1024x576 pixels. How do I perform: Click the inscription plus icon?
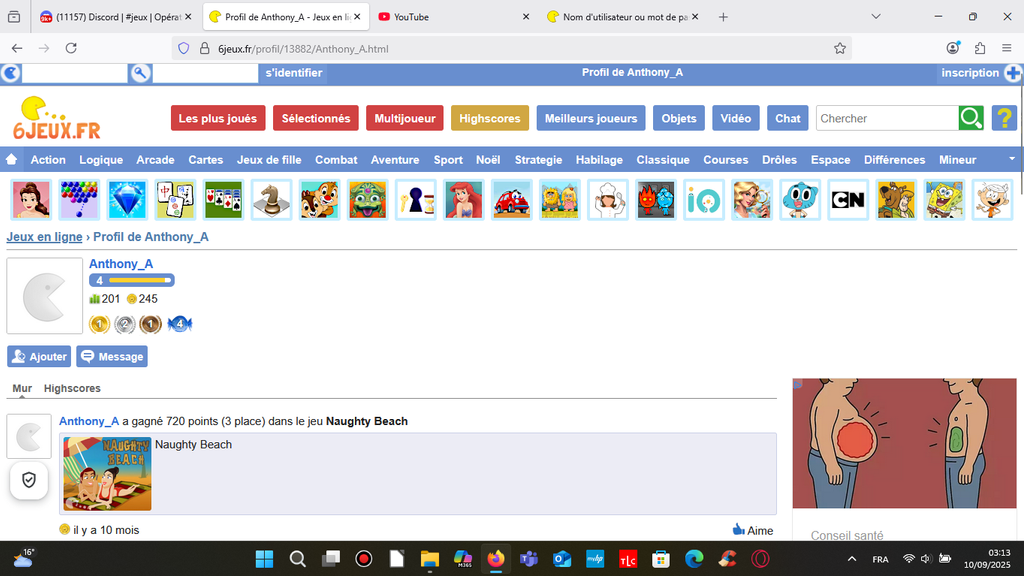pos(1013,73)
